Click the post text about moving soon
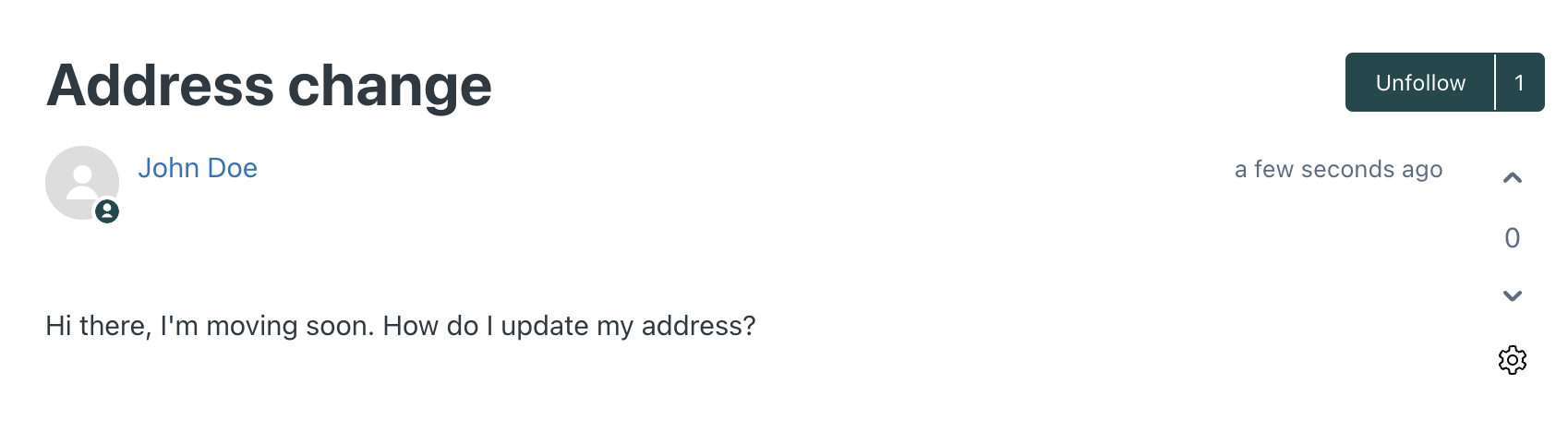The image size is (1568, 432). click(x=401, y=326)
